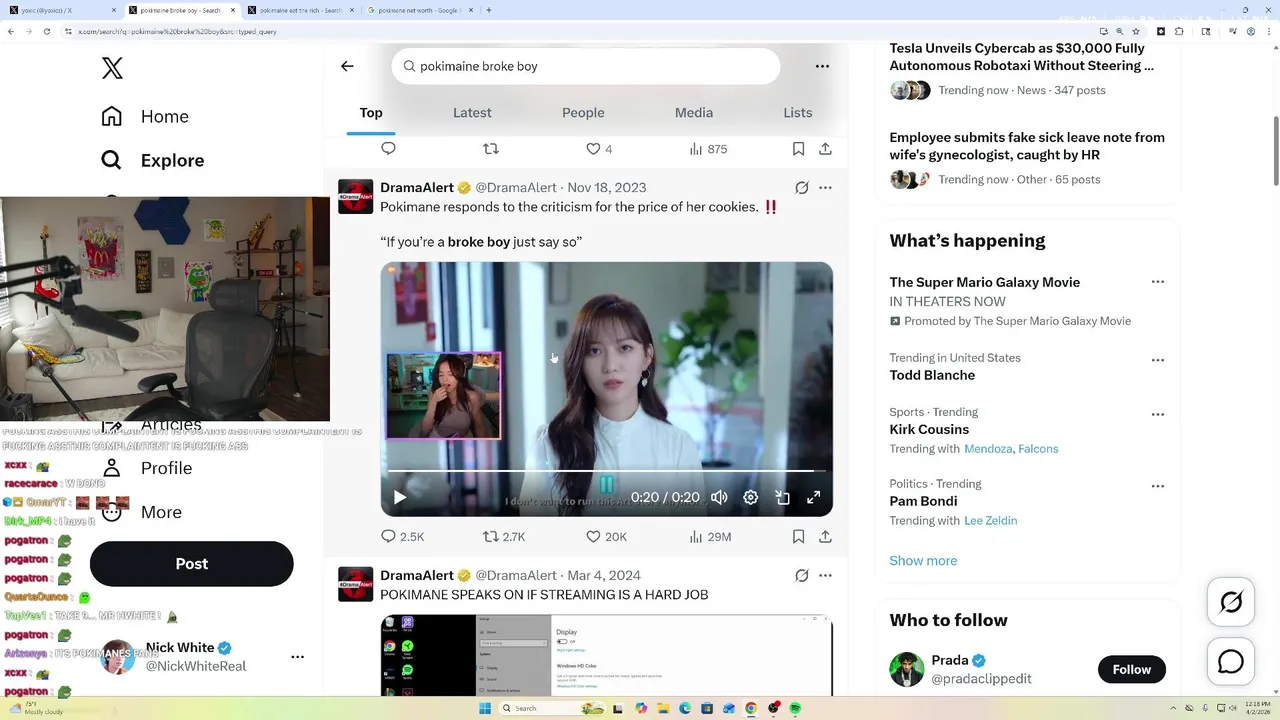
Task: Open video settings gear
Action: coord(751,498)
